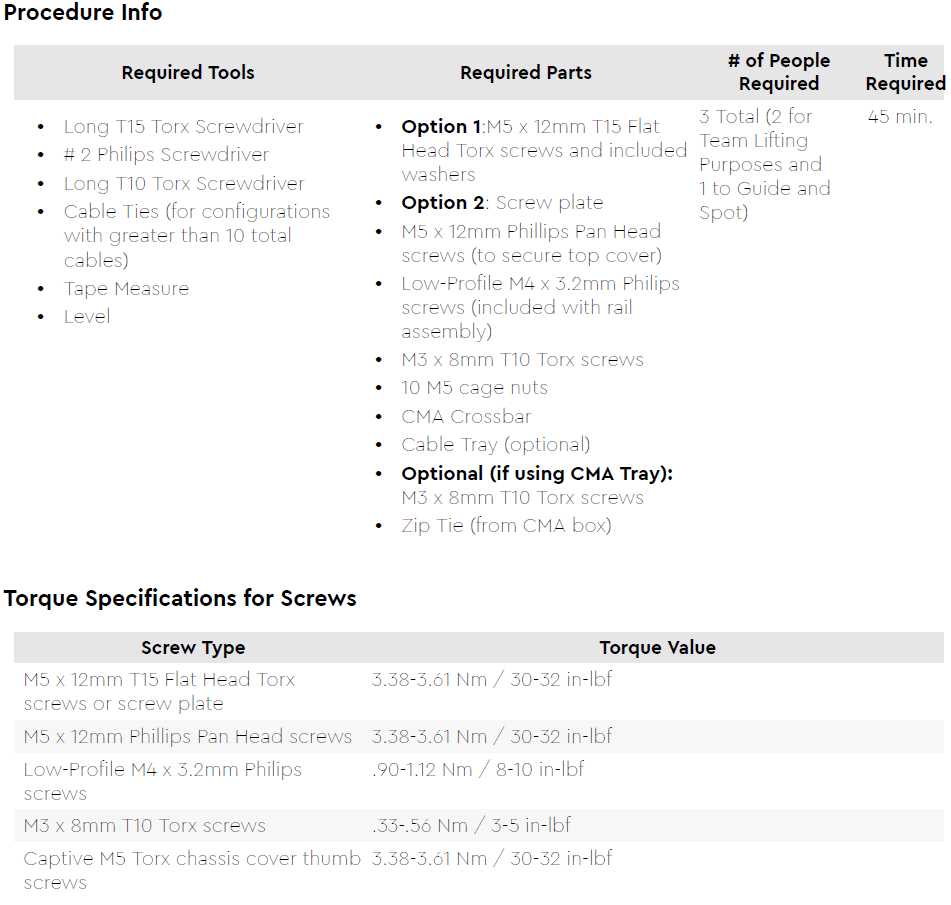This screenshot has height=905, width=951.
Task: Click the 45 min. time cell
Action: coord(899,116)
